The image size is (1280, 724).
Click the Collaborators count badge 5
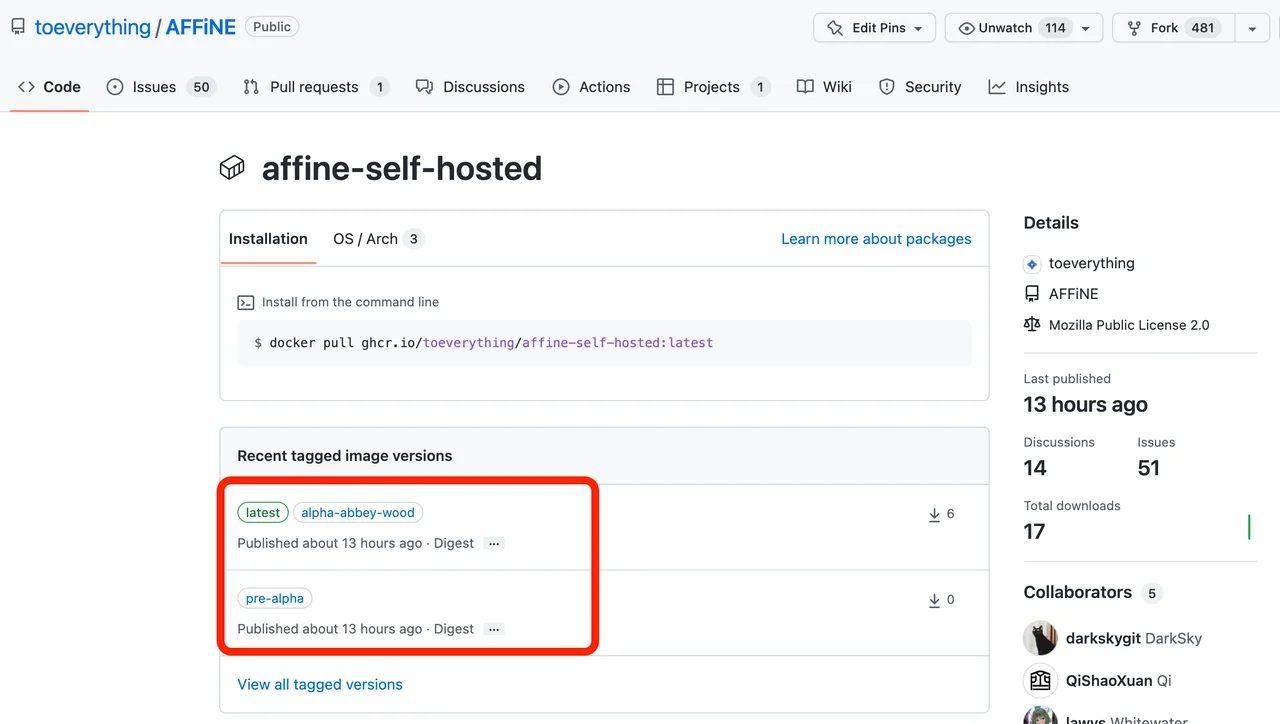point(1152,594)
